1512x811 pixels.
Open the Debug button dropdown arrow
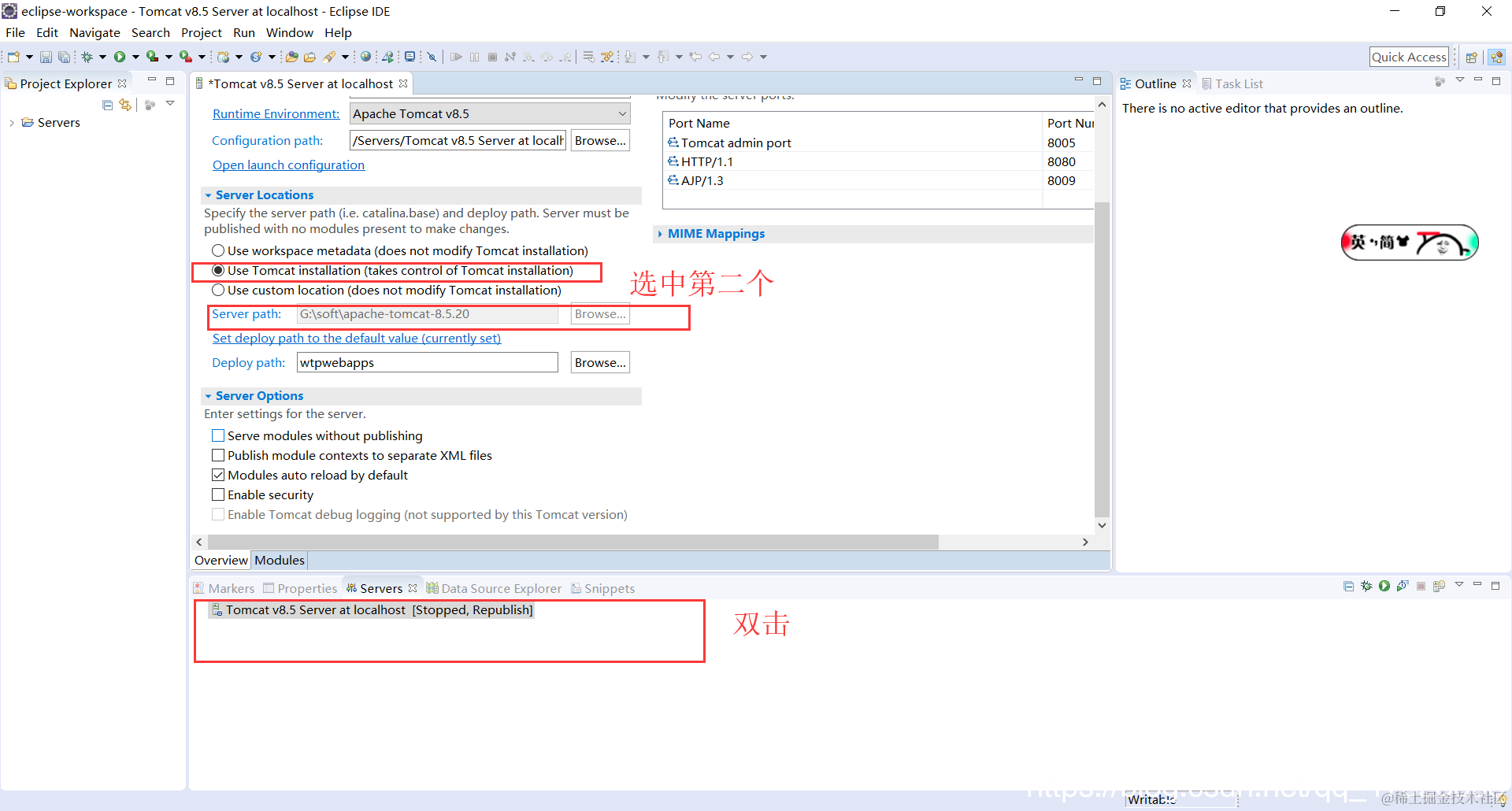(102, 57)
